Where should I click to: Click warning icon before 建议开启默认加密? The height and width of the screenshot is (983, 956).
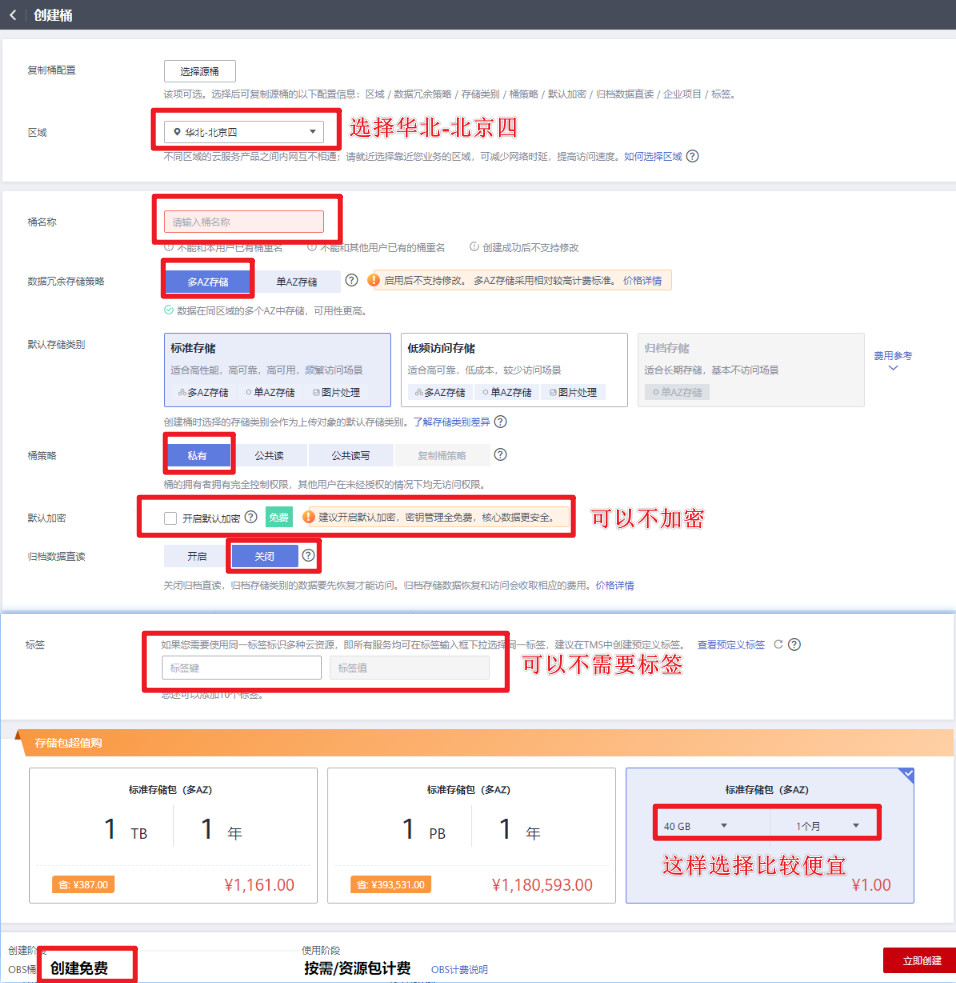[x=308, y=517]
